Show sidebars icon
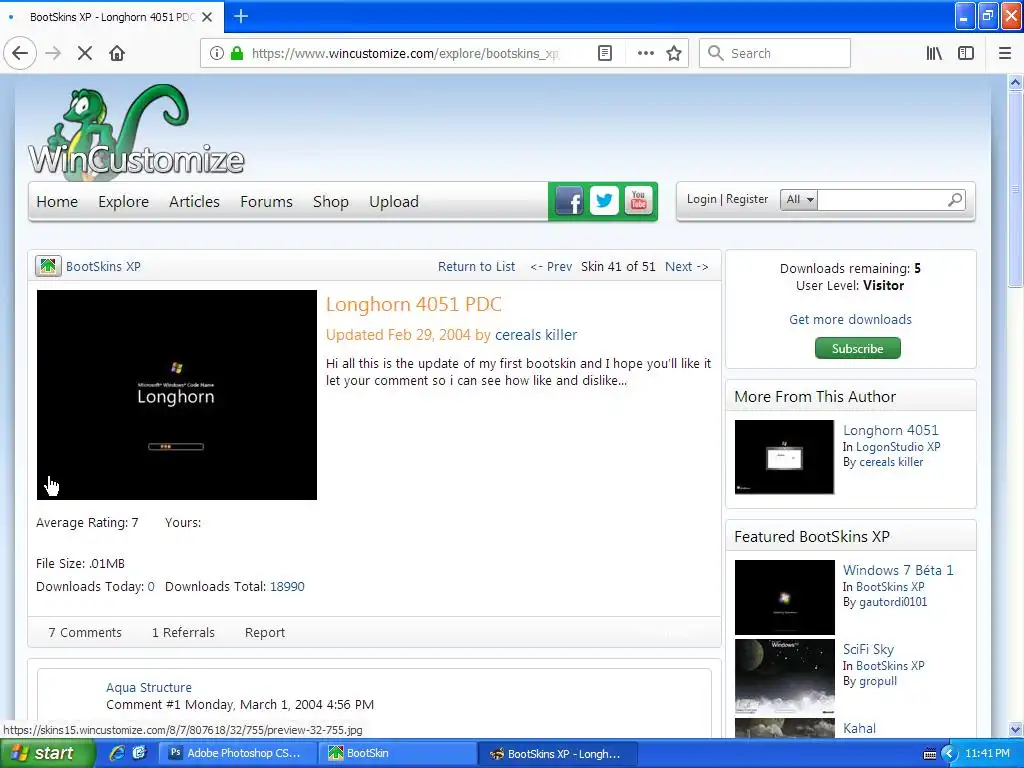Screen dimensions: 1024x768 966,53
